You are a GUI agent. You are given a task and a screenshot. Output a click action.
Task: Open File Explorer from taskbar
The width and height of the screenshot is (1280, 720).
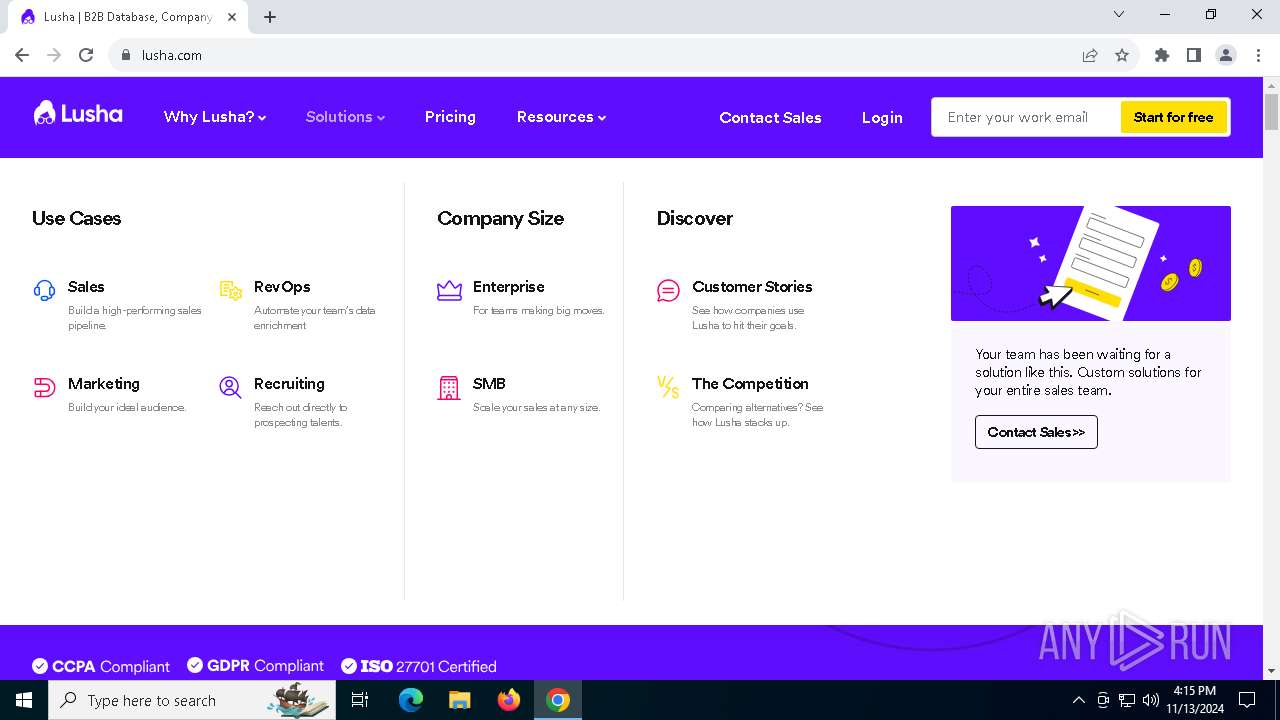(x=460, y=700)
